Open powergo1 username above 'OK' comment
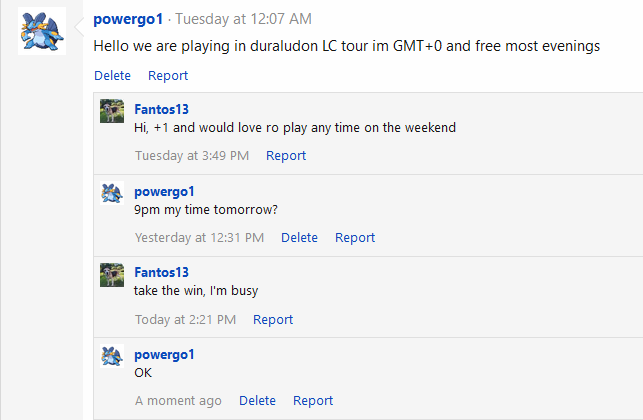Screen dimensions: 643x420 click(x=164, y=355)
